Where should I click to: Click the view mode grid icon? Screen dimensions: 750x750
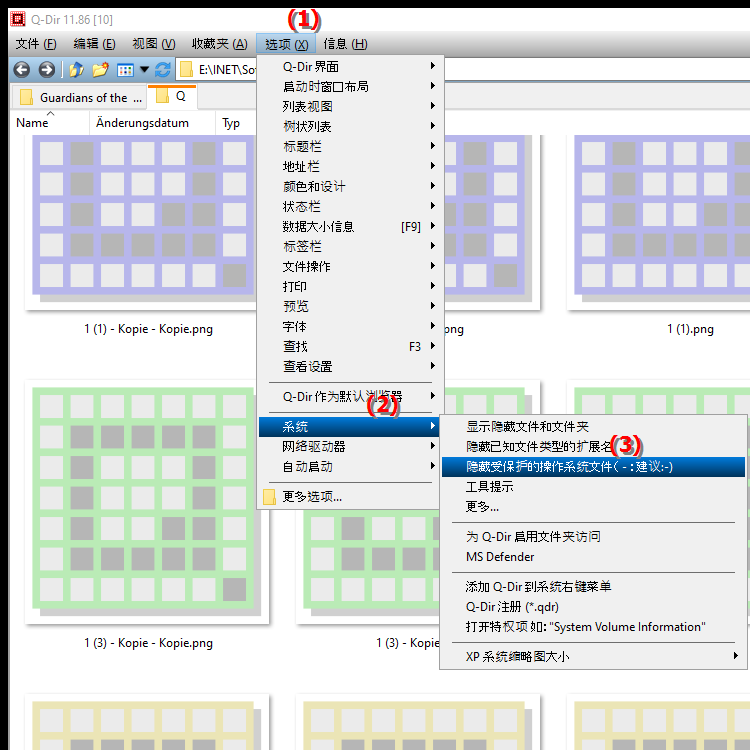(125, 70)
